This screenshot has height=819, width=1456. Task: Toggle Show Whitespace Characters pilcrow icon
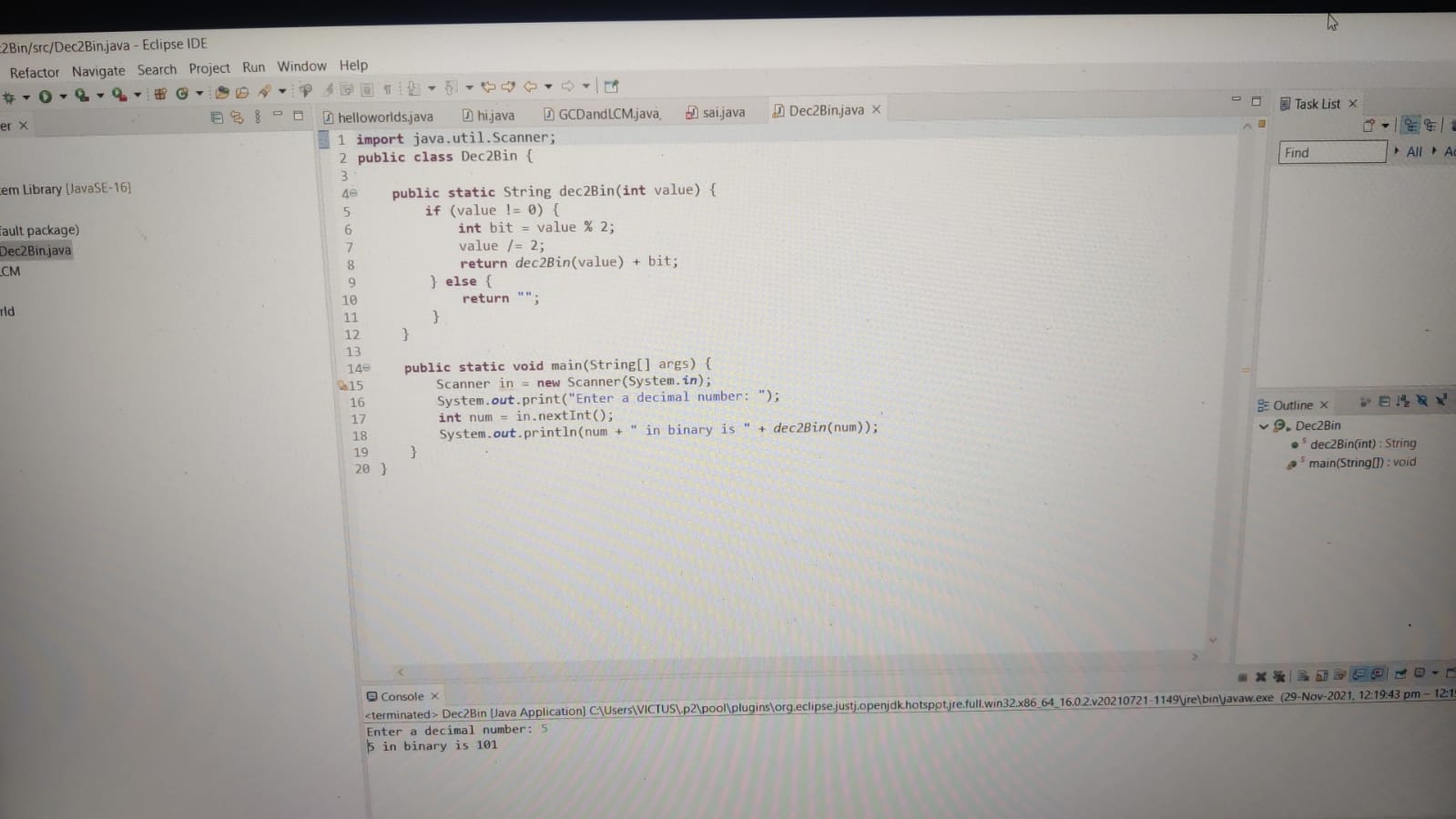coord(388,89)
